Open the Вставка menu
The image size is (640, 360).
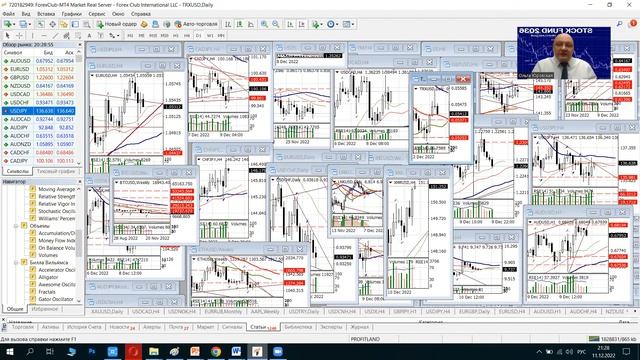(x=46, y=14)
